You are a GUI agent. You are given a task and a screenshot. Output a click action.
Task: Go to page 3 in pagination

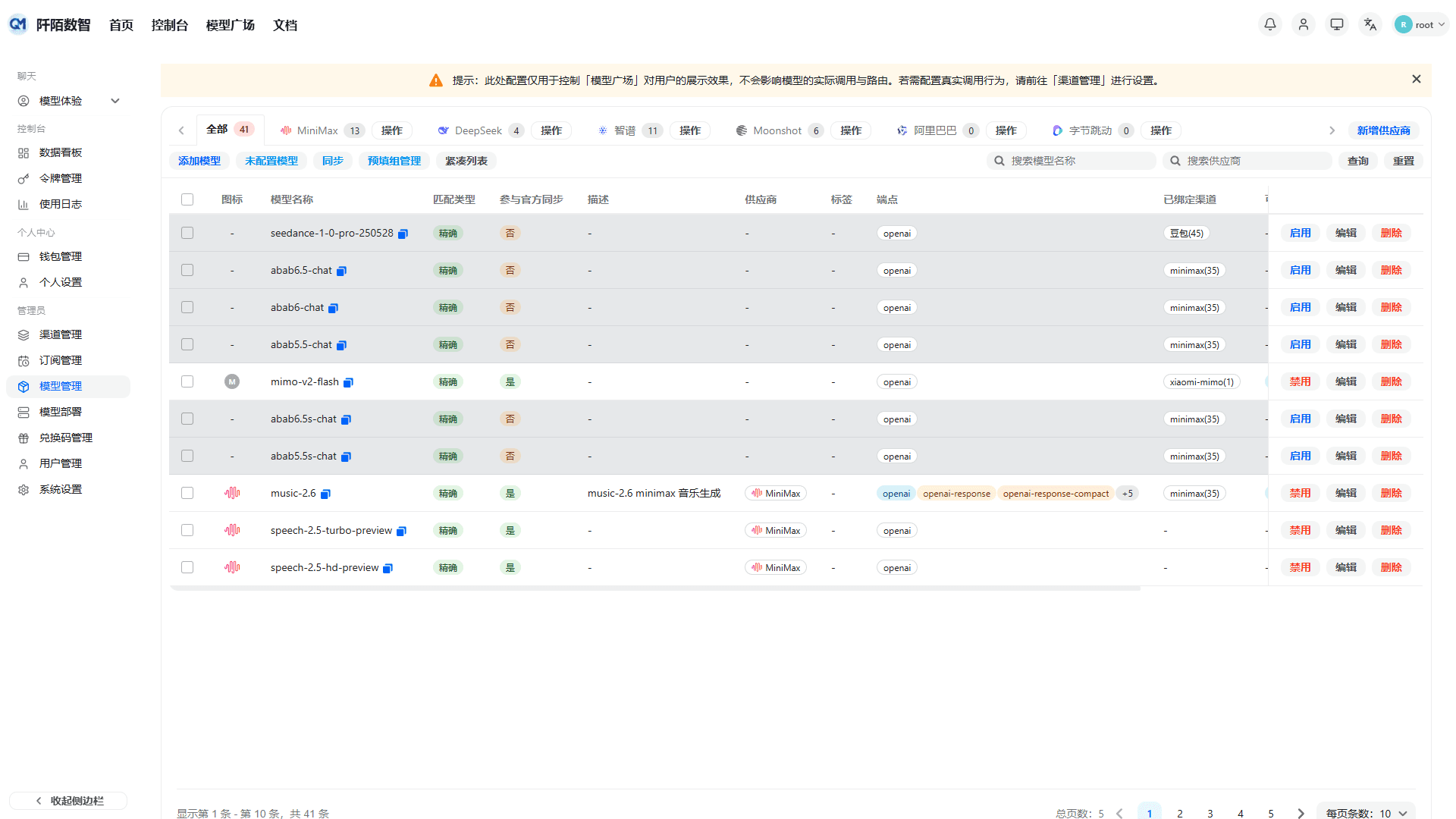(1210, 813)
